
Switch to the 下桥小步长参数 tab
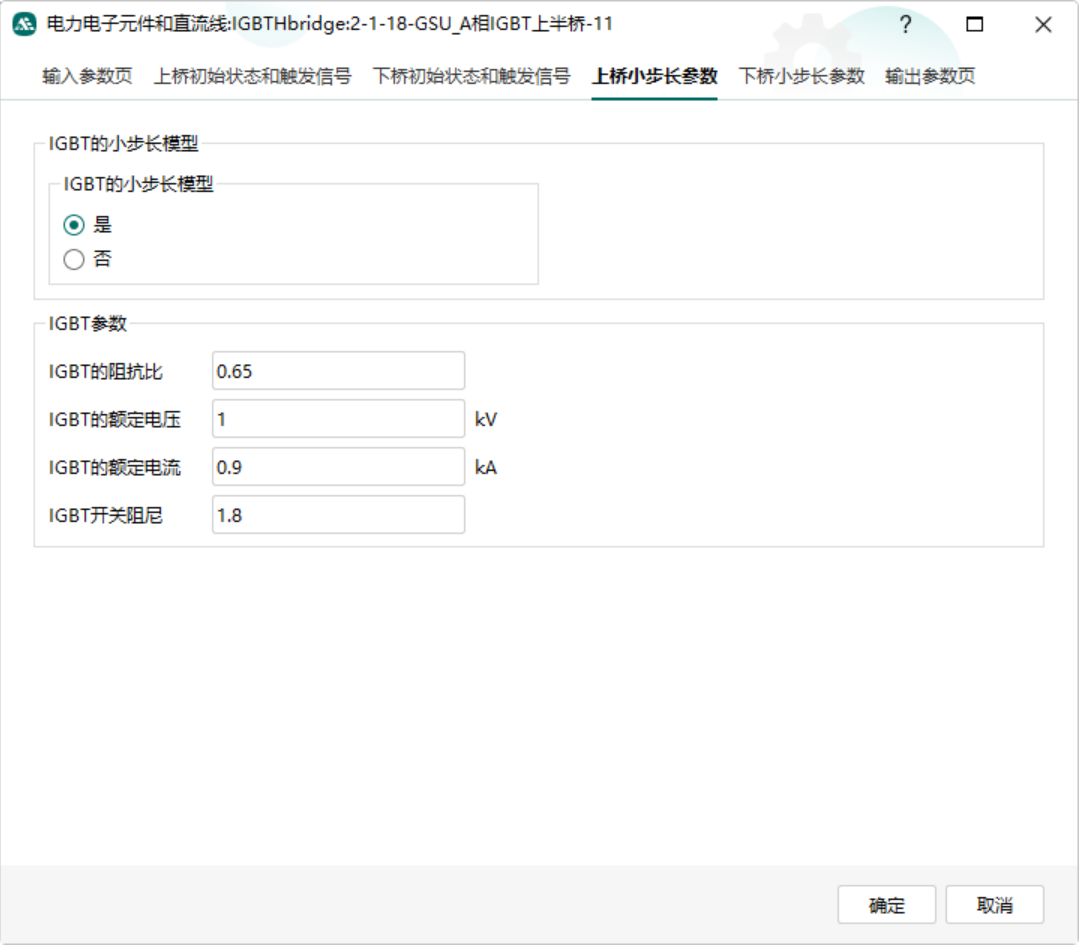801,76
